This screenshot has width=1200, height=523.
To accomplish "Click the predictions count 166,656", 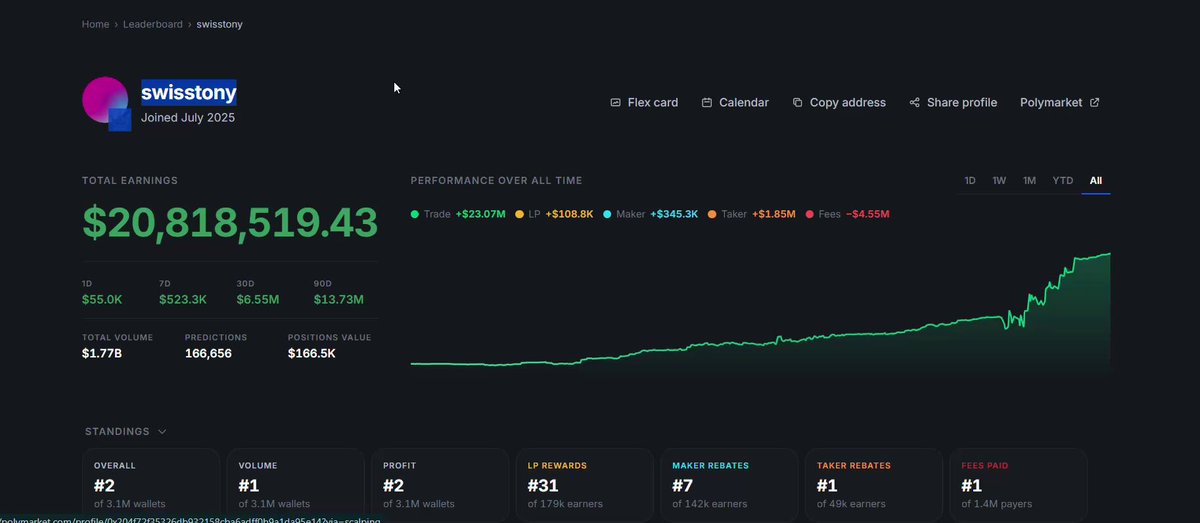I will click(x=208, y=353).
